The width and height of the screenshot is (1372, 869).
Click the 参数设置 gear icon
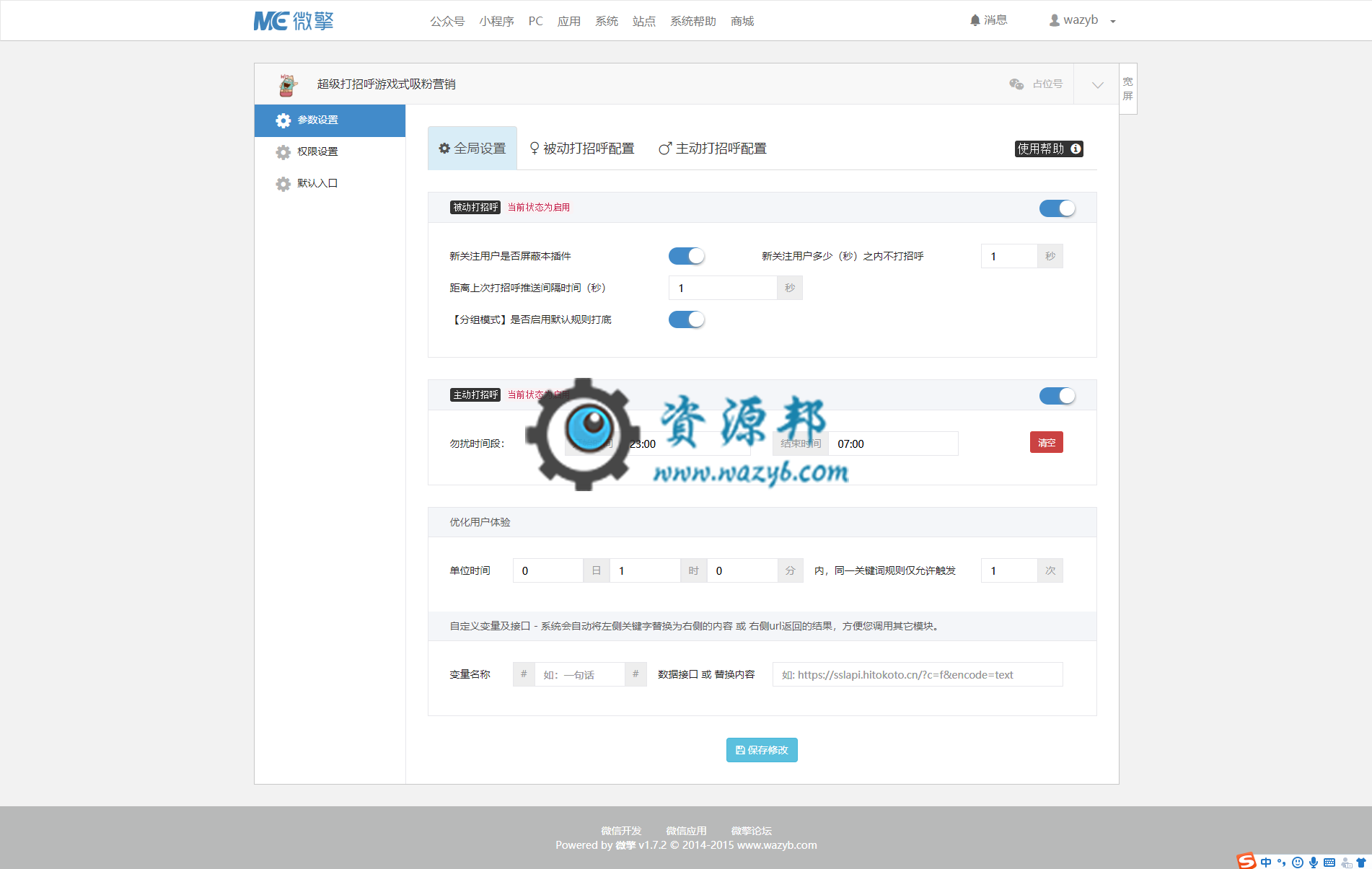[283, 120]
